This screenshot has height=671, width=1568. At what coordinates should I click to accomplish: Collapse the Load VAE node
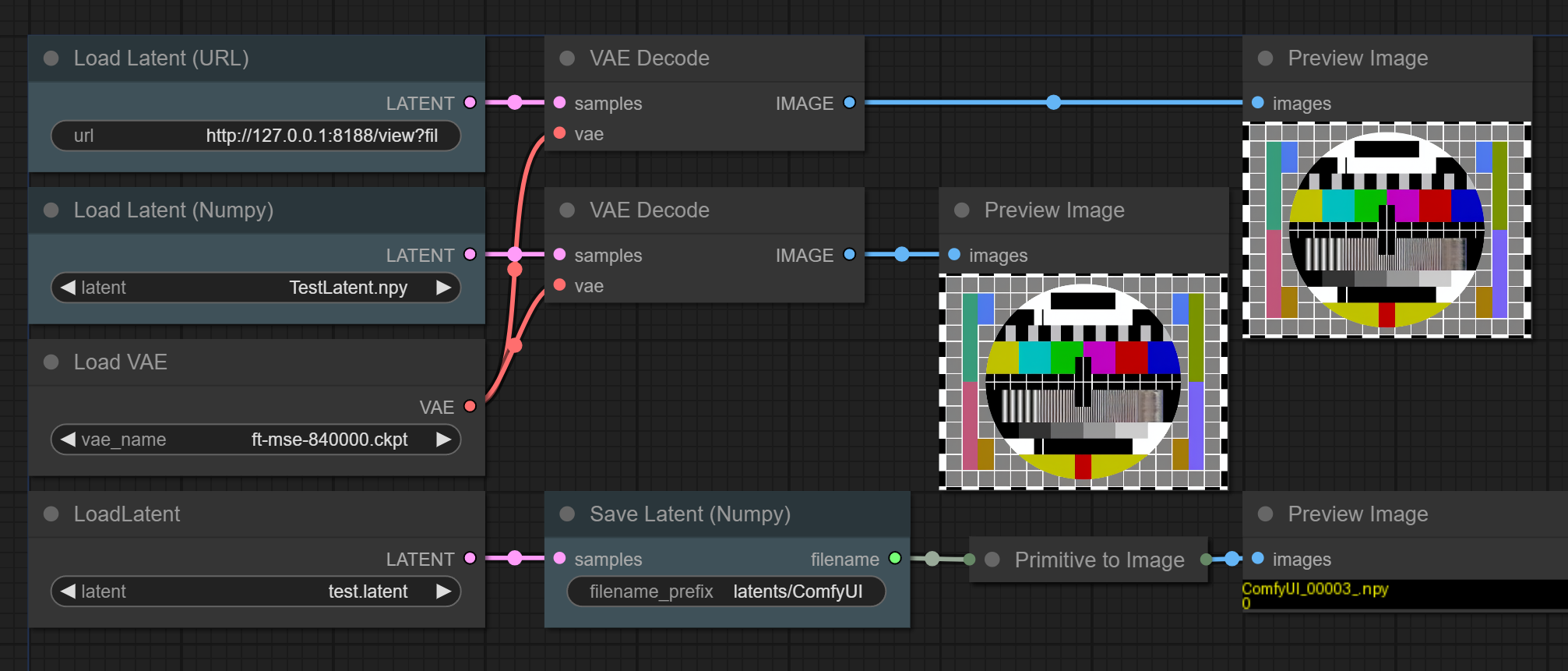[51, 362]
